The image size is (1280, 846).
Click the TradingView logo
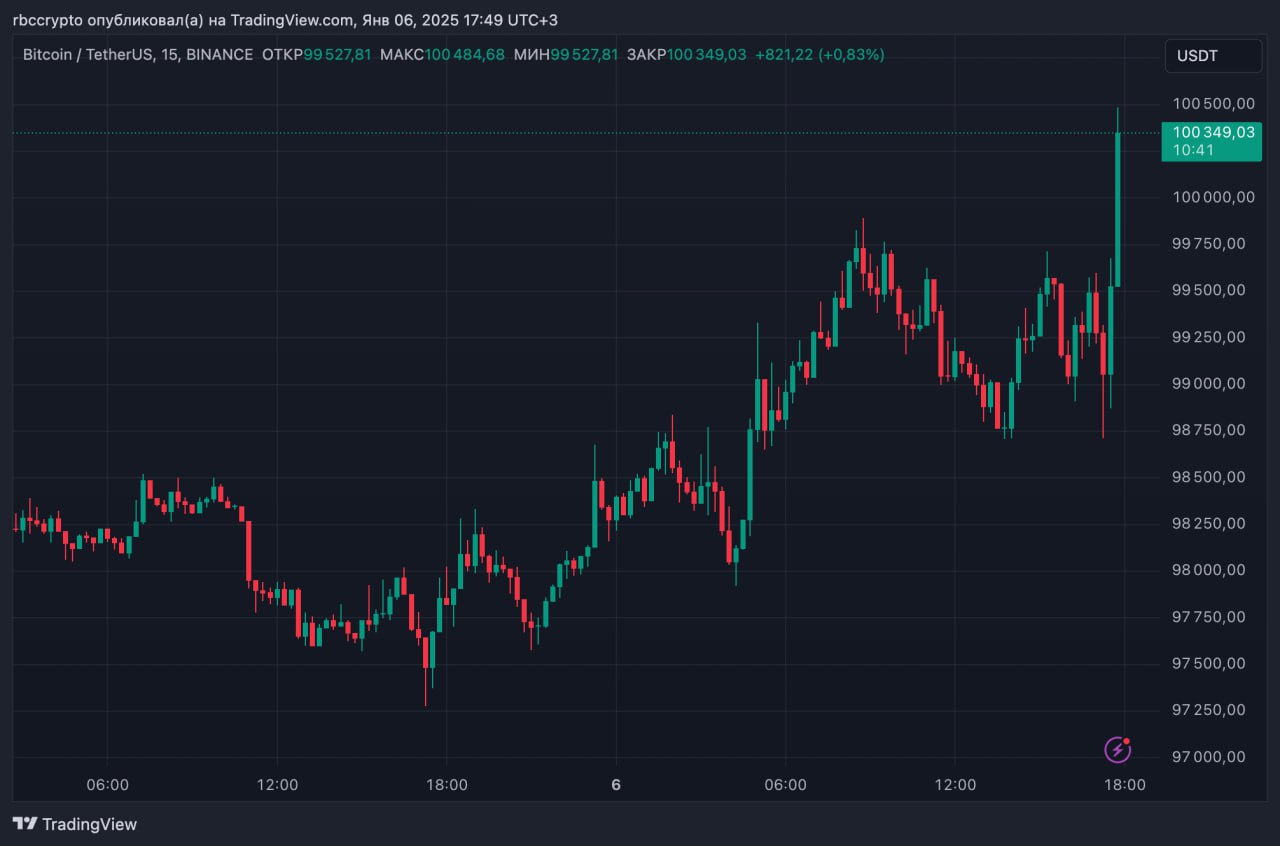[x=75, y=824]
